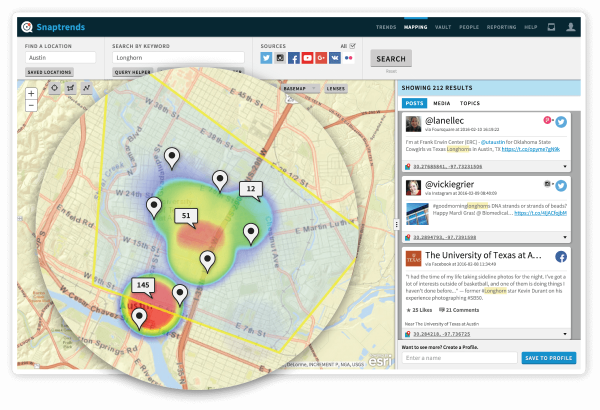Open the Trends menu
The image size is (600, 410).
pyautogui.click(x=386, y=27)
